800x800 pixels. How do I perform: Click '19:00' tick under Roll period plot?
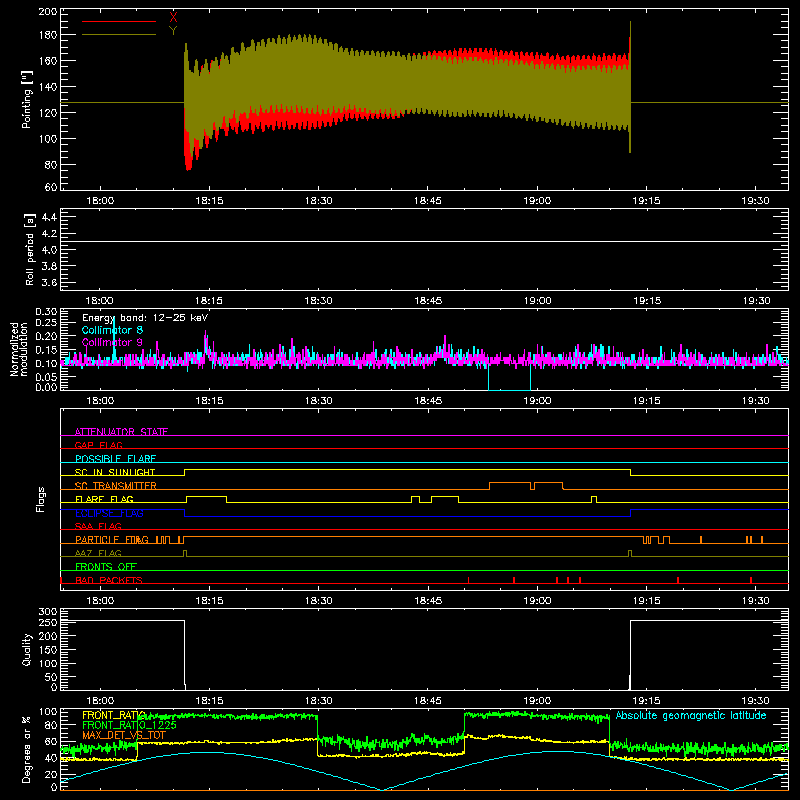537,301
